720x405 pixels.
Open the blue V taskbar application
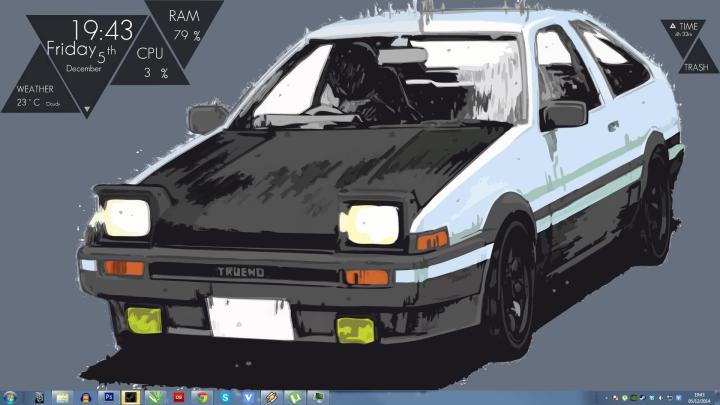(x=248, y=397)
